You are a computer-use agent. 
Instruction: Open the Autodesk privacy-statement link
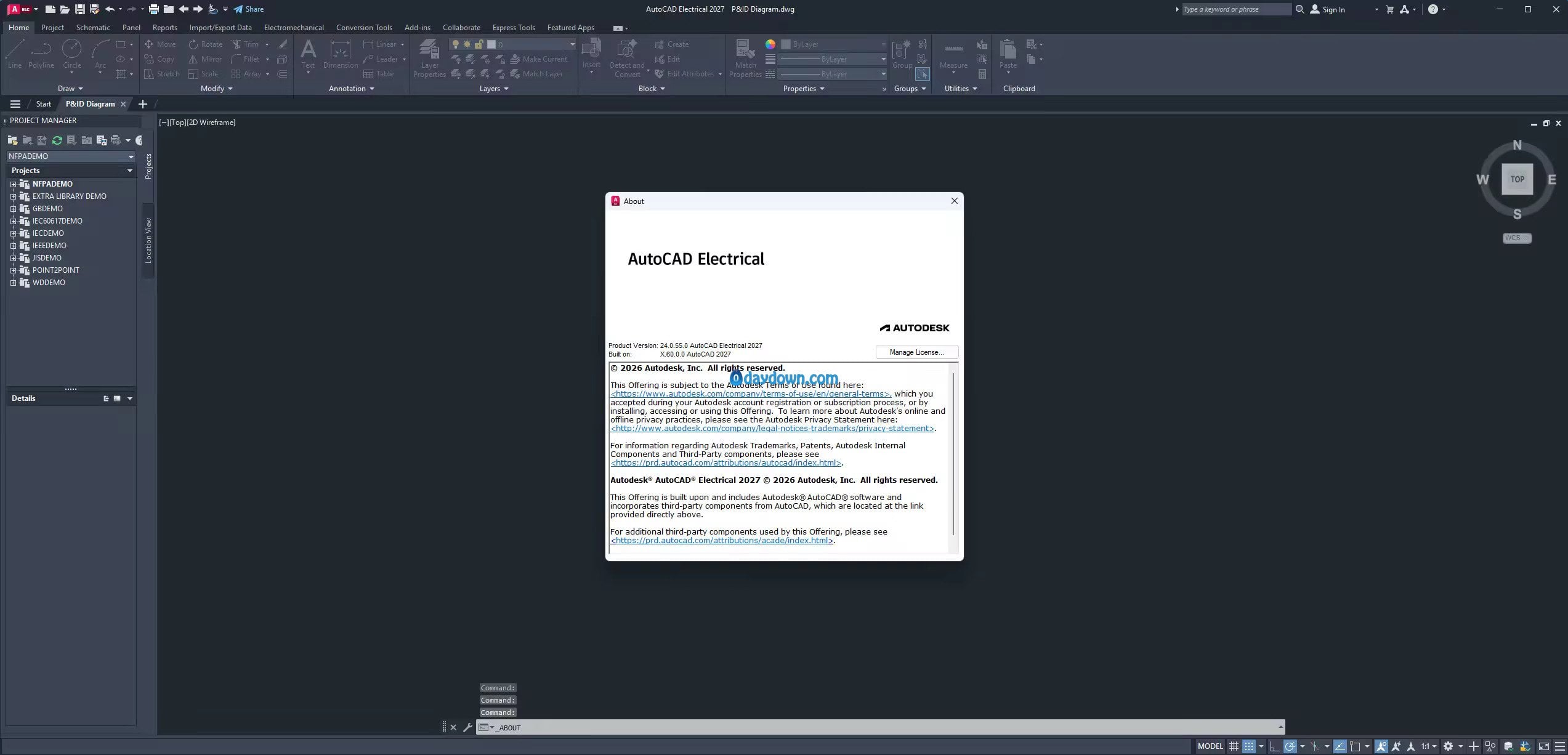pyautogui.click(x=772, y=429)
